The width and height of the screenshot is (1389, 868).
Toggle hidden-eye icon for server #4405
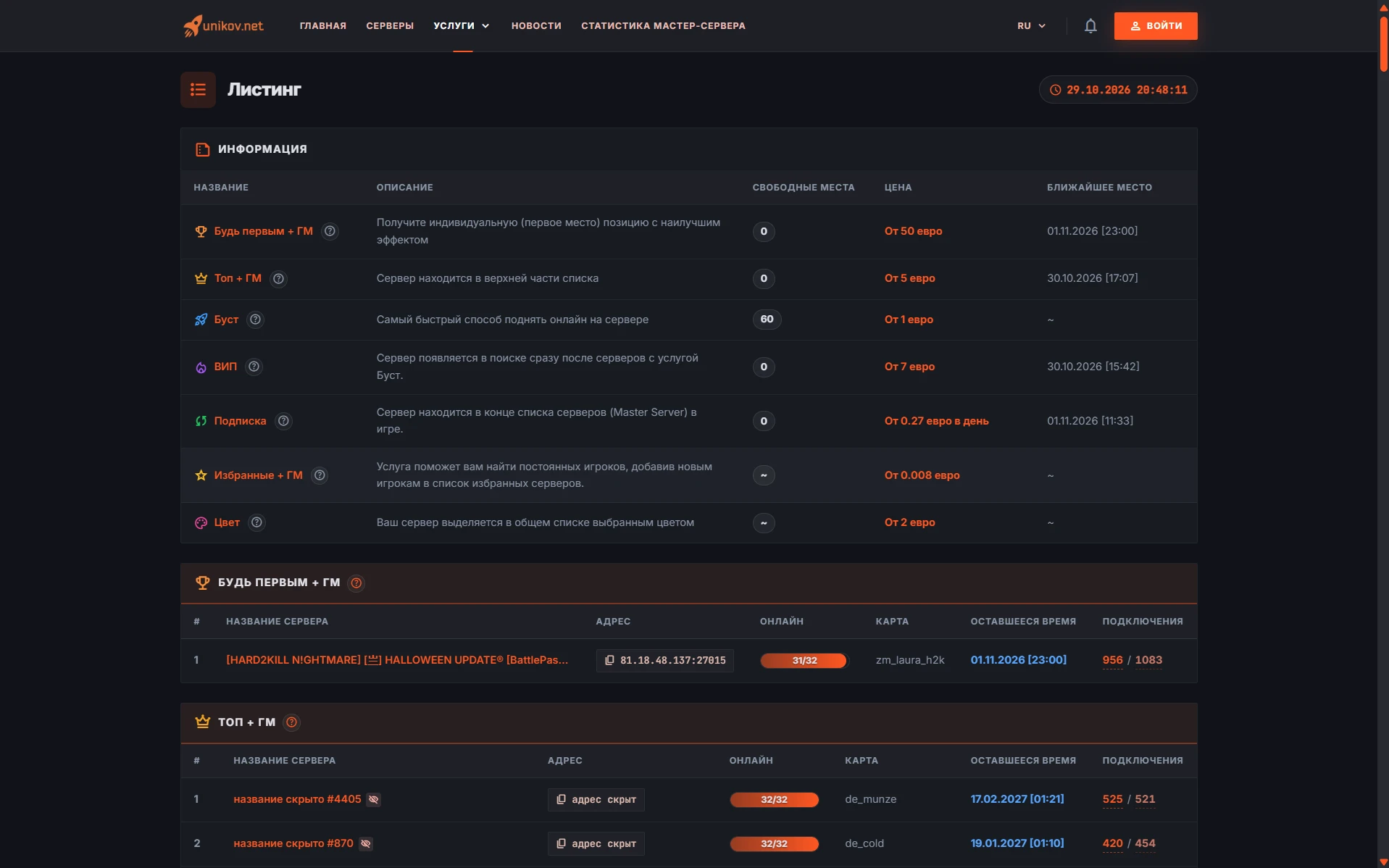(x=374, y=799)
